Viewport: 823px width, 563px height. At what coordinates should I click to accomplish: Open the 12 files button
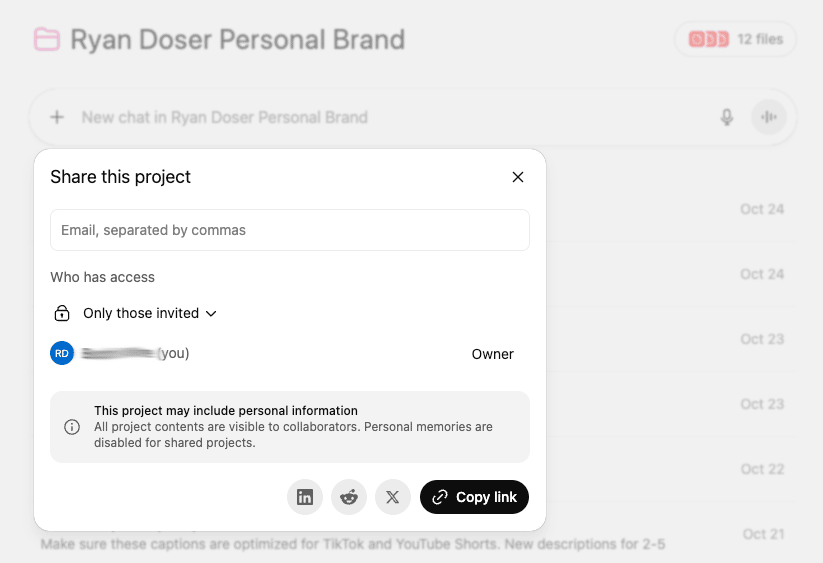(x=735, y=40)
